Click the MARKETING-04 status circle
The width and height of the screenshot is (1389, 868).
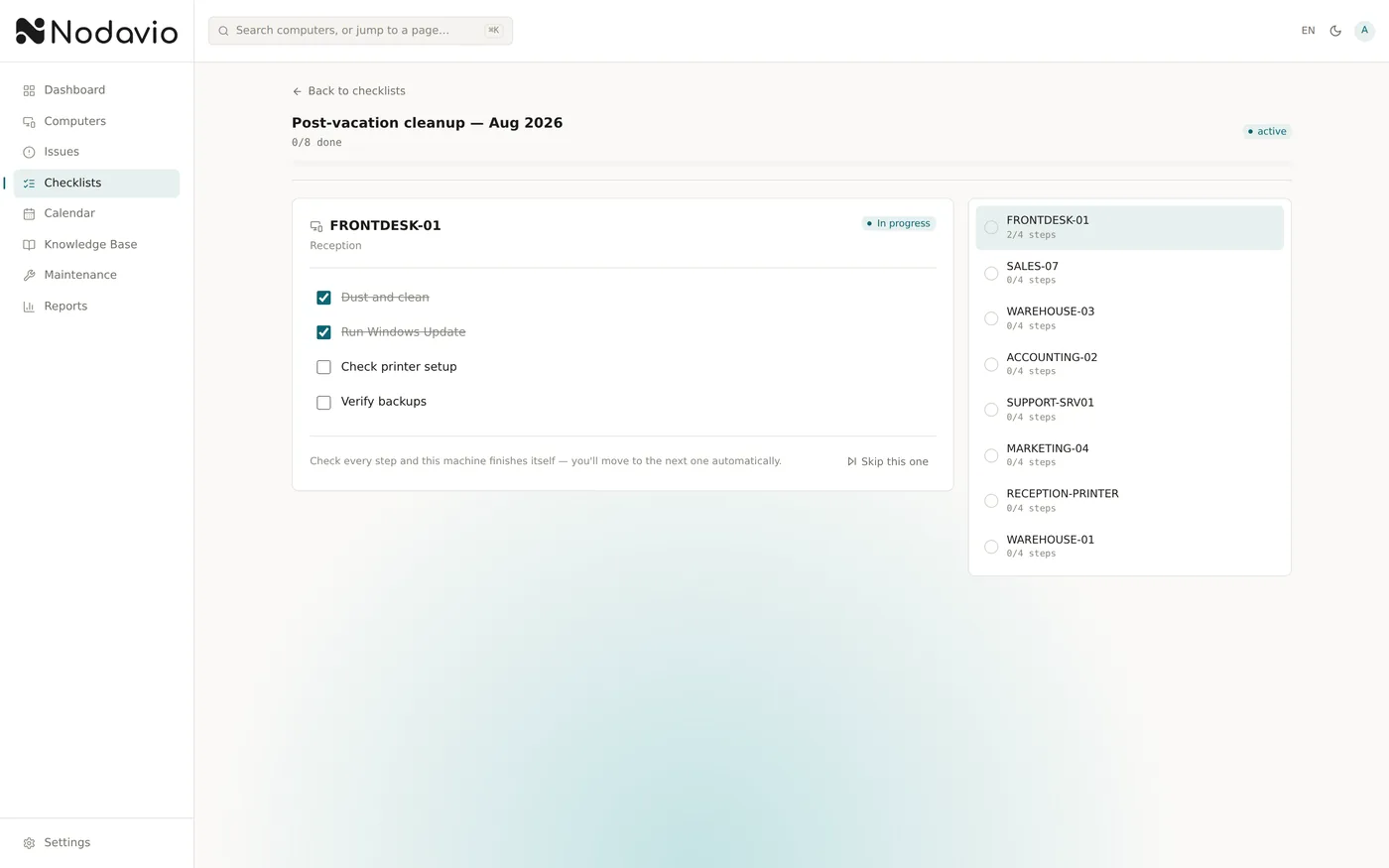[x=991, y=455]
